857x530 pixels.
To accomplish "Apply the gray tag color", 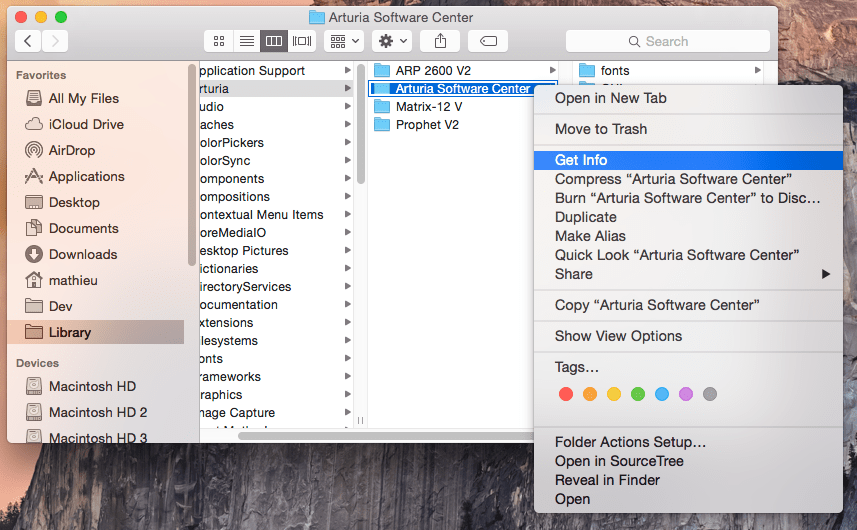I will pyautogui.click(x=710, y=394).
